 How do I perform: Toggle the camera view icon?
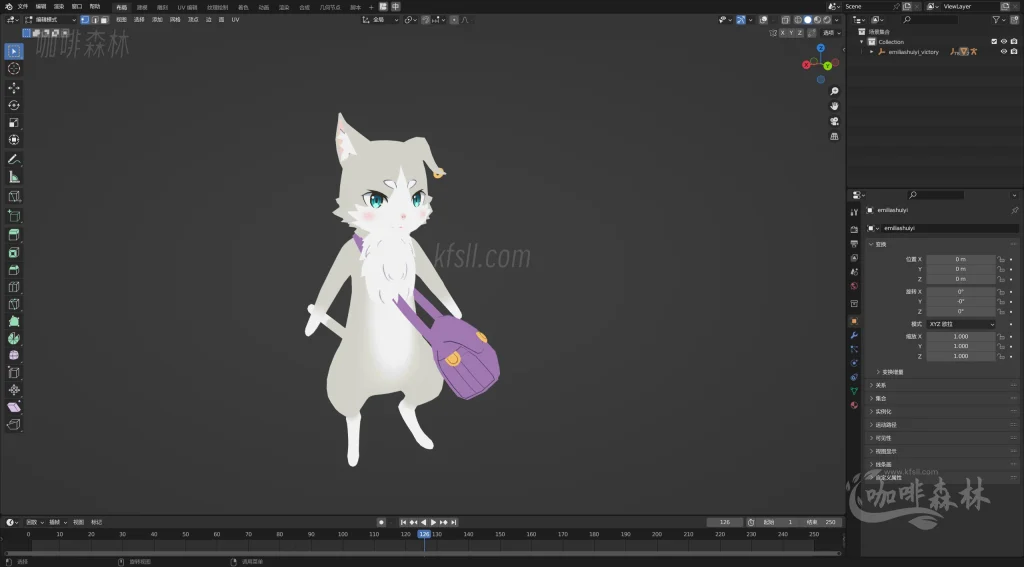coord(834,121)
